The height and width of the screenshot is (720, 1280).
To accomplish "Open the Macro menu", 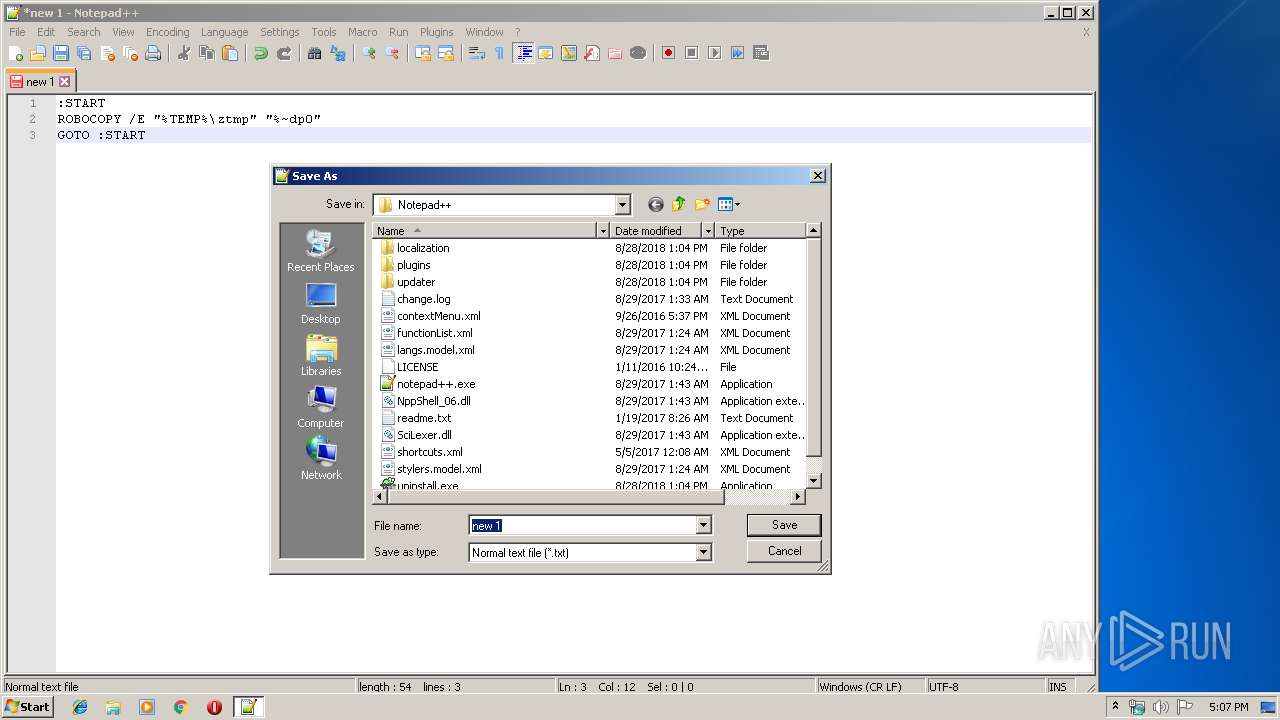I will click(362, 32).
